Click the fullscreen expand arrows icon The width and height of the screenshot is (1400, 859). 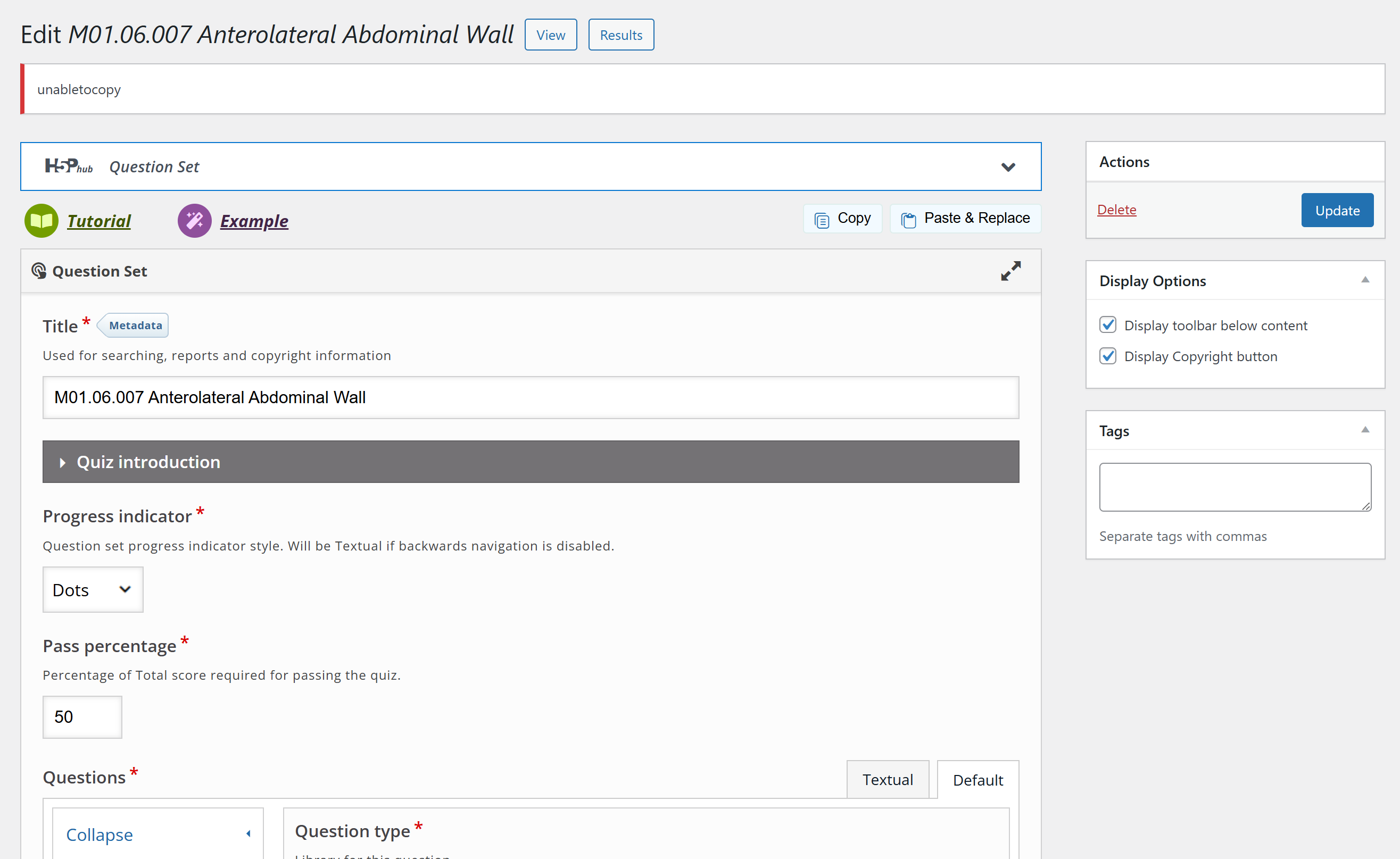[x=1010, y=271]
